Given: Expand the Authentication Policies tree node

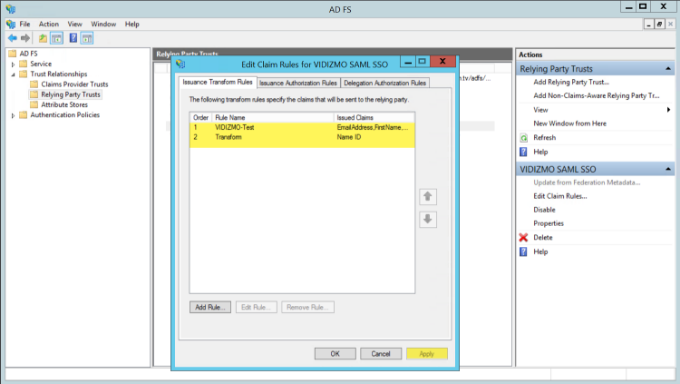Looking at the screenshot, I should (x=13, y=115).
